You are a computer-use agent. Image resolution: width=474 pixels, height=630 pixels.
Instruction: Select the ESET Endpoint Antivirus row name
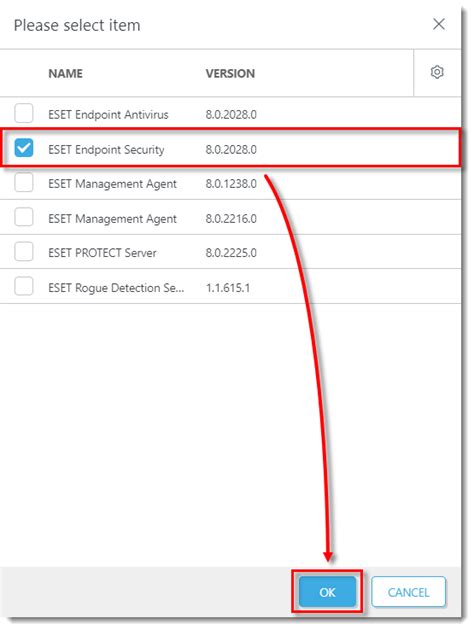pyautogui.click(x=108, y=115)
